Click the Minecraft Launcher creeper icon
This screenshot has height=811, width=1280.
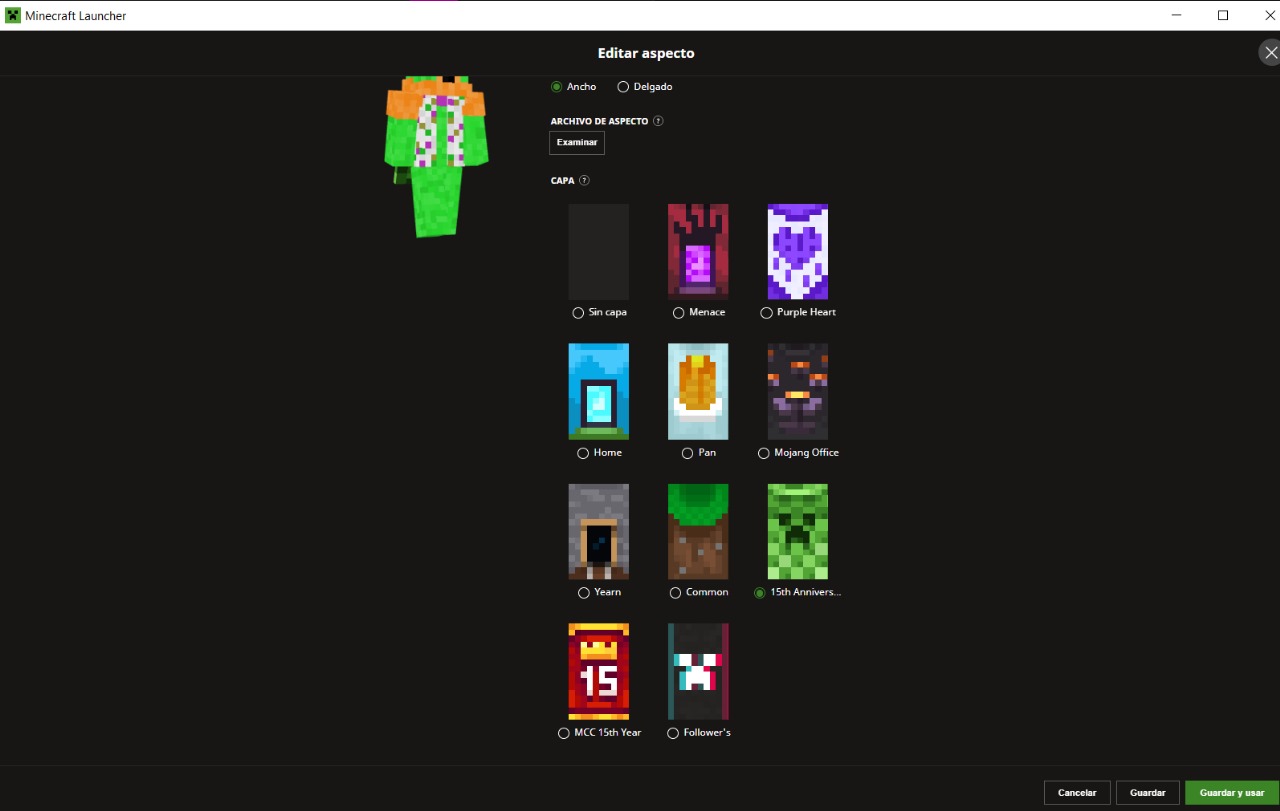click(x=13, y=15)
